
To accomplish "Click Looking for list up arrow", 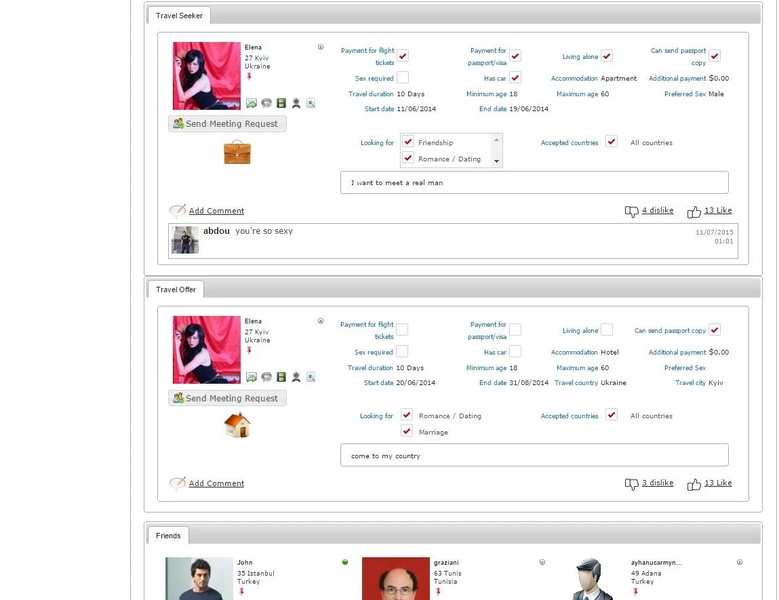I will click(x=496, y=140).
